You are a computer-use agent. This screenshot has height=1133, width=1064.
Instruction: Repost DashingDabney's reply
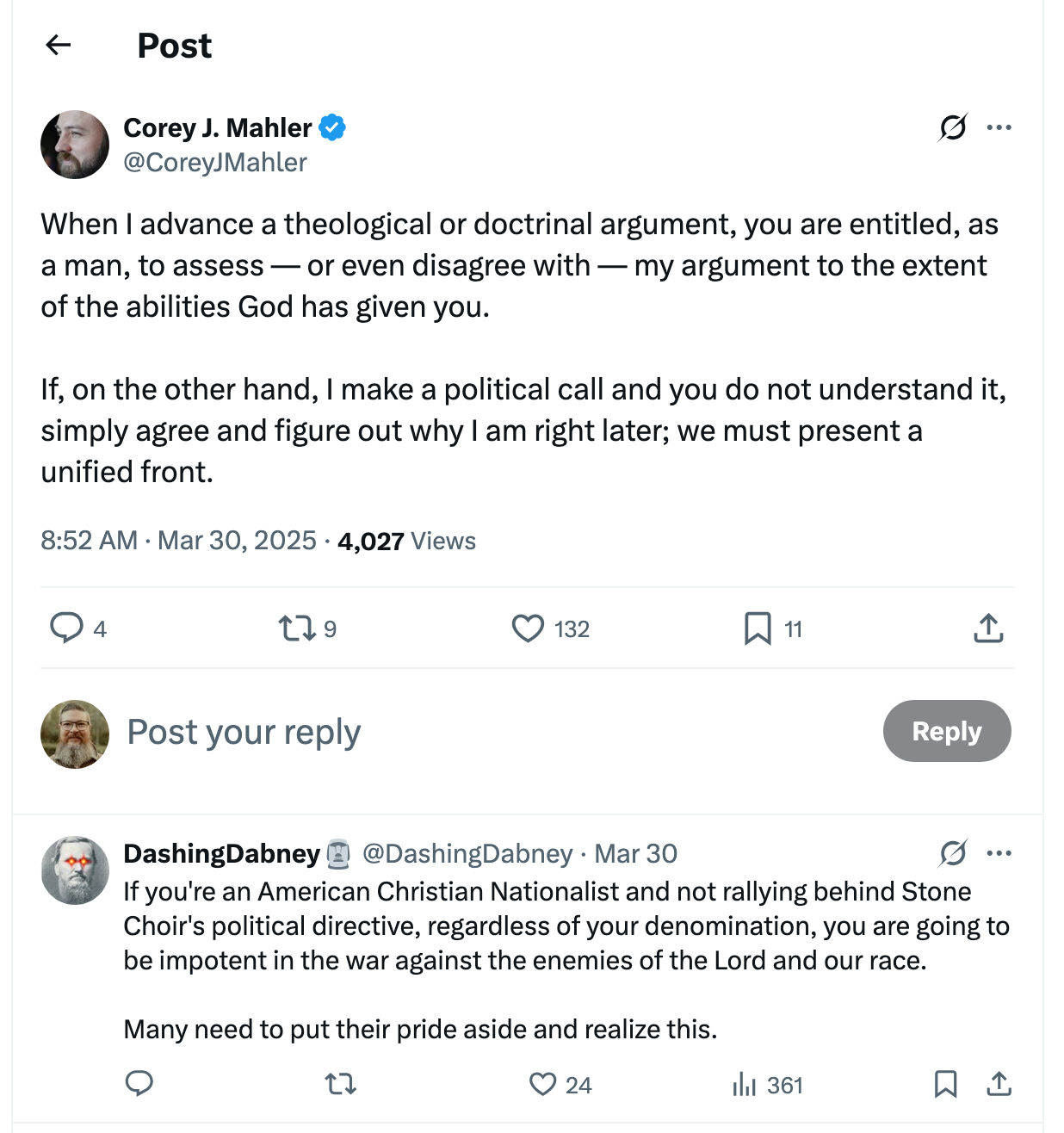(x=341, y=1084)
